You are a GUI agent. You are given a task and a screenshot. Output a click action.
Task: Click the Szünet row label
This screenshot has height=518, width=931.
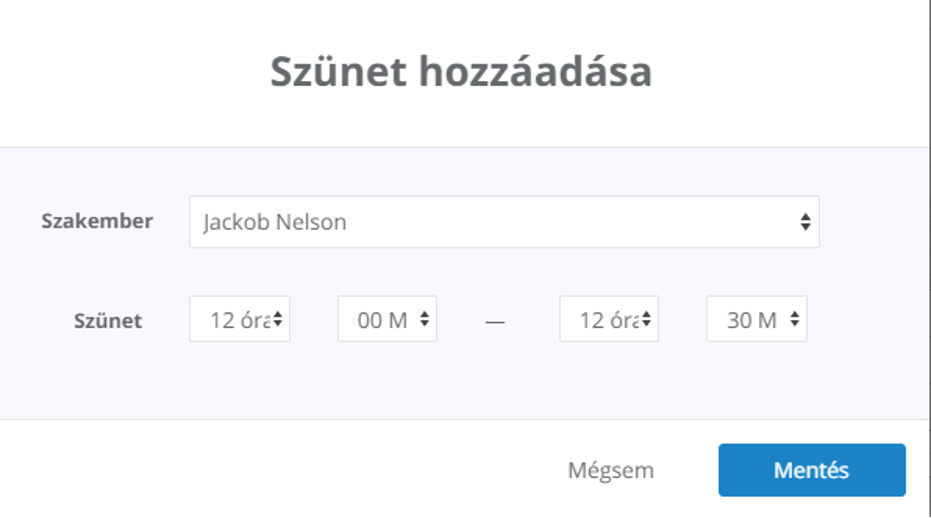point(107,321)
